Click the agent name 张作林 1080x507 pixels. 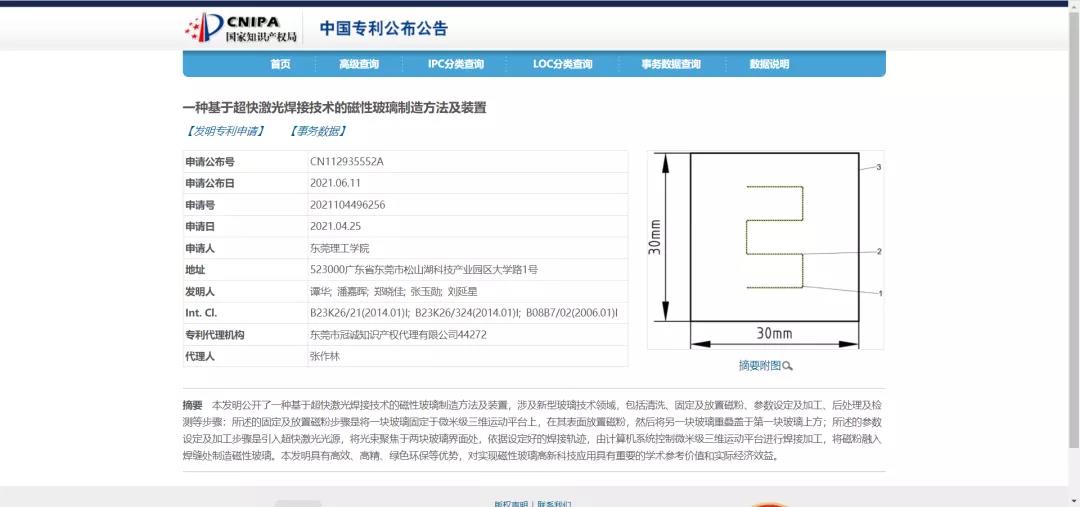click(x=326, y=356)
